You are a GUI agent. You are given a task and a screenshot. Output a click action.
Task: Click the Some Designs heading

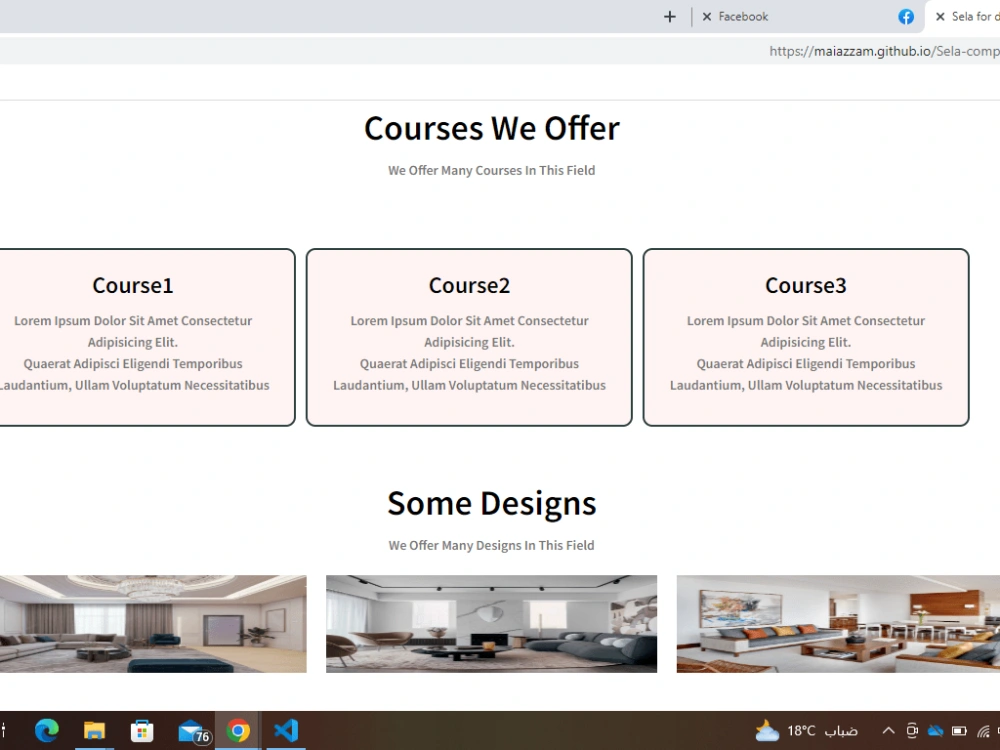coord(492,503)
